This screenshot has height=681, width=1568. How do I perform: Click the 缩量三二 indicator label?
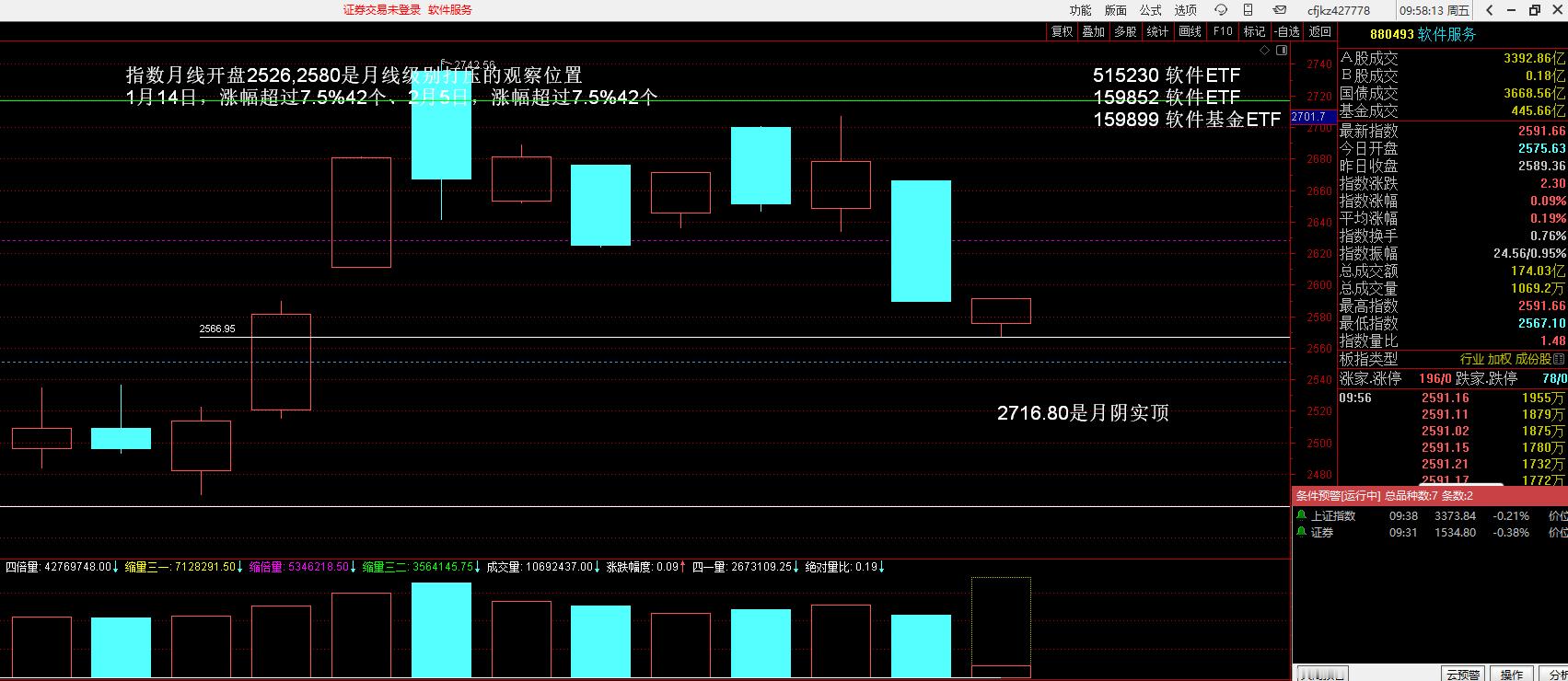click(421, 567)
